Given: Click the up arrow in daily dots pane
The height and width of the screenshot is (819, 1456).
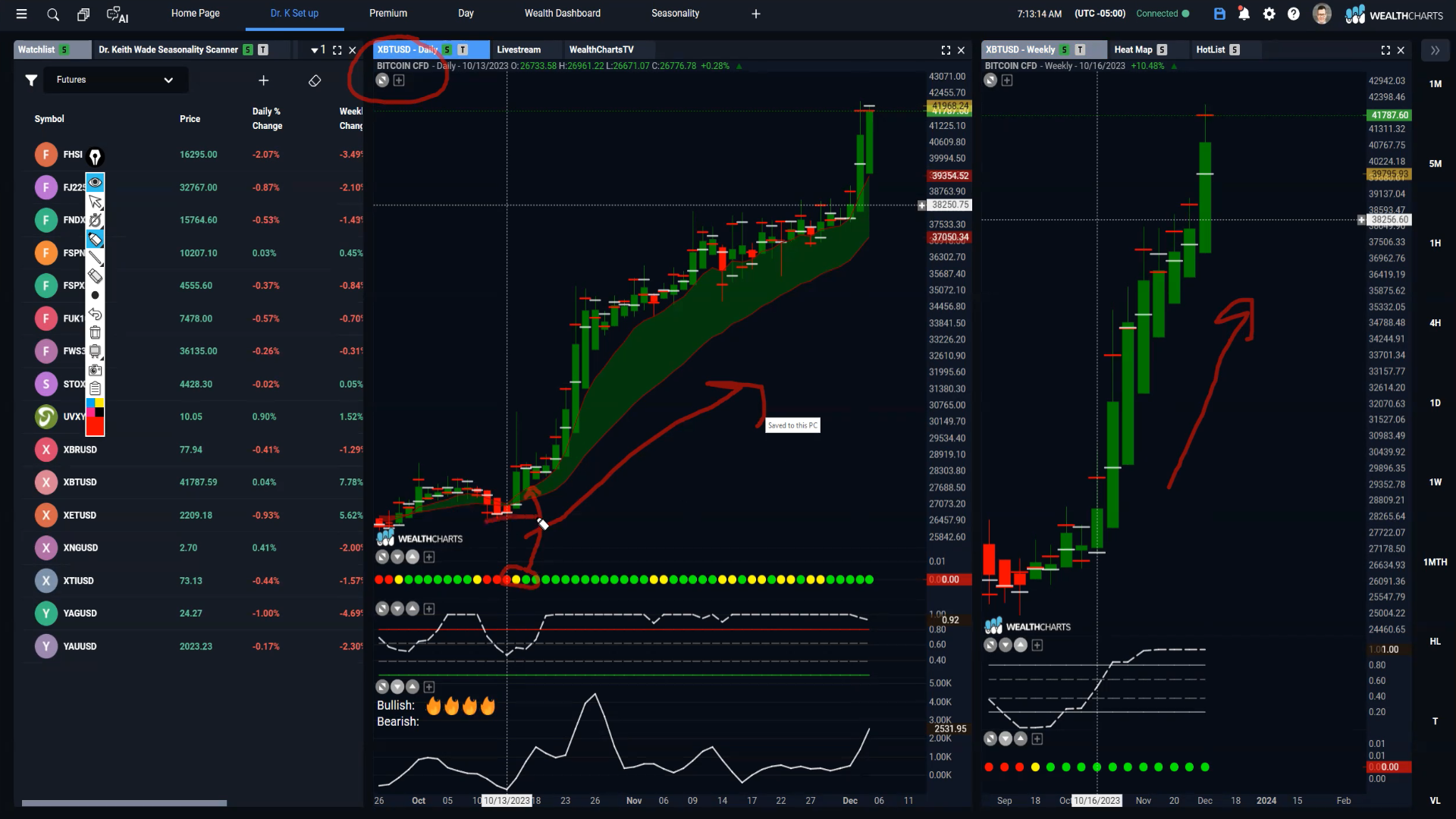Looking at the screenshot, I should coord(413,557).
